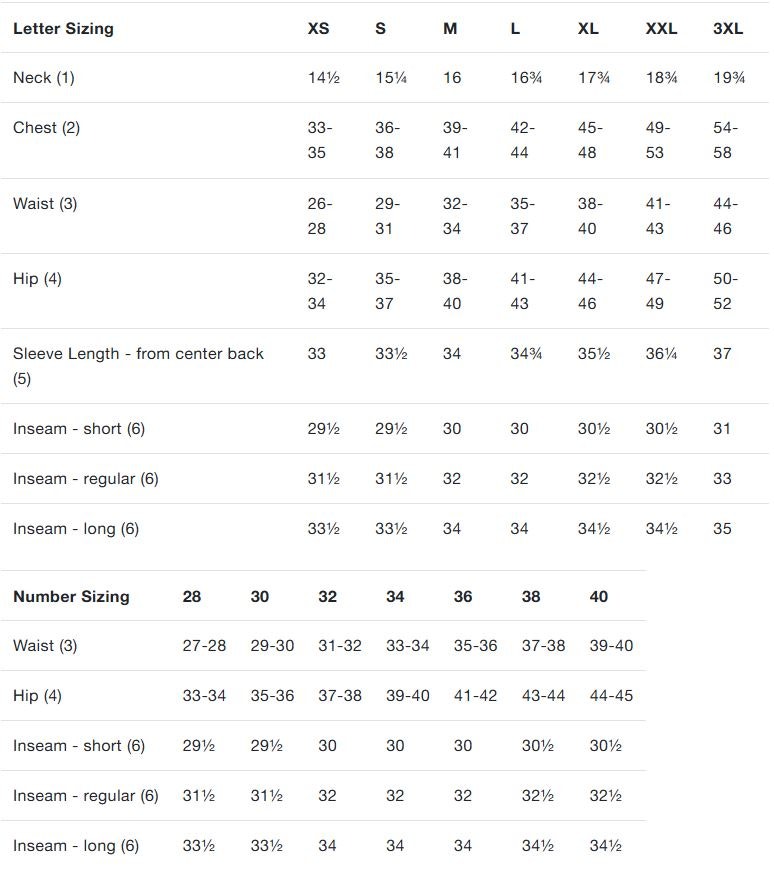This screenshot has width=774, height=876.
Task: Select the XS column header
Action: [x=319, y=28]
